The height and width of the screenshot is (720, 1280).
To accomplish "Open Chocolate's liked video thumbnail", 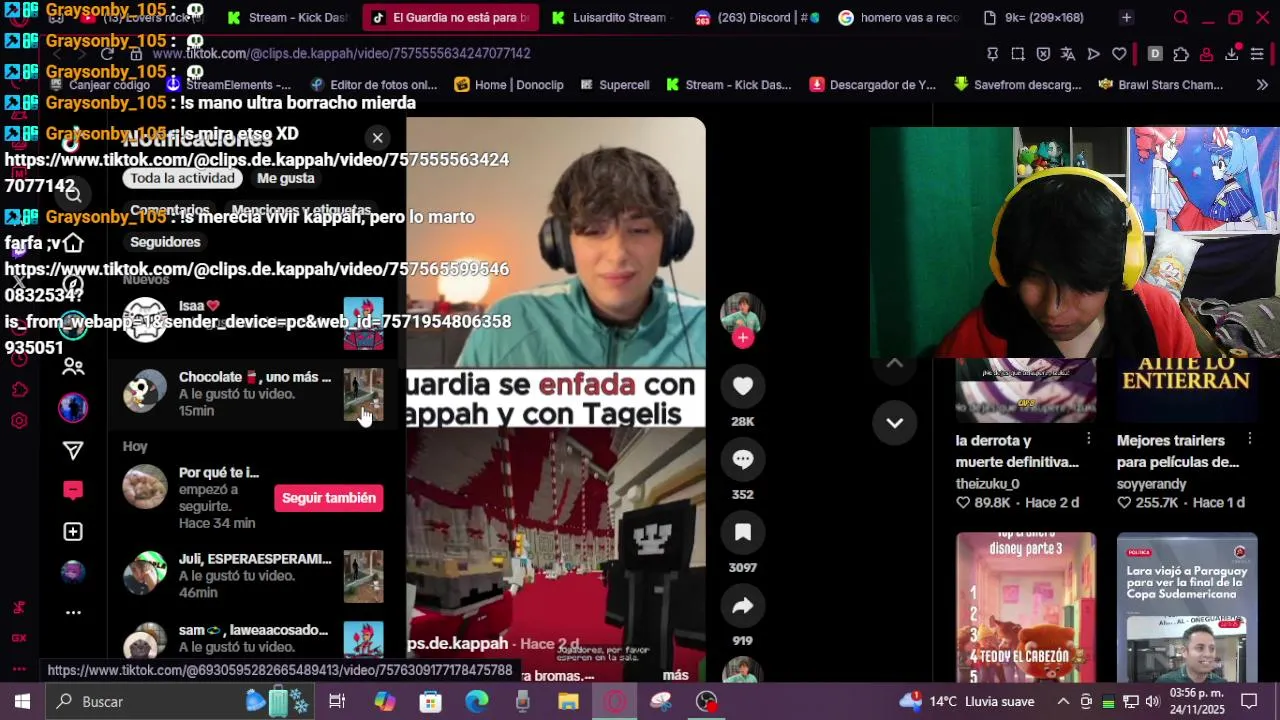I will pos(363,394).
